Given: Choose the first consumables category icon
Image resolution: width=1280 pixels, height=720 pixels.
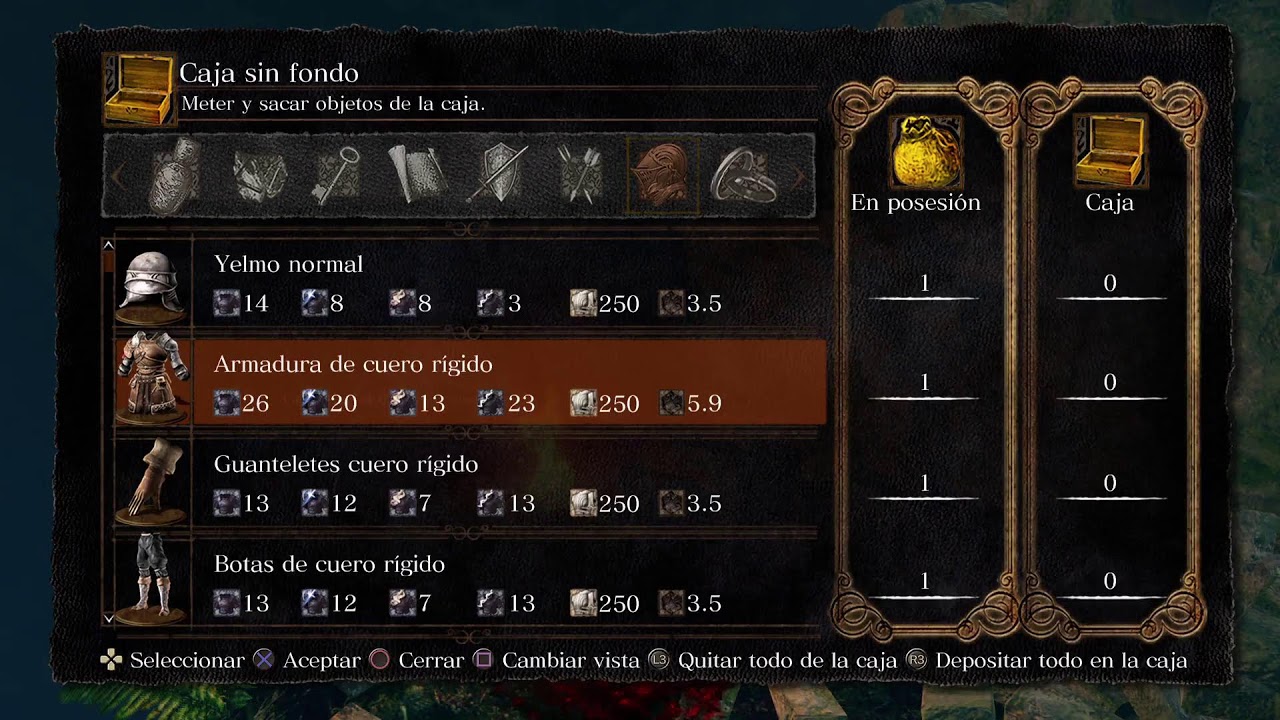Looking at the screenshot, I should click(175, 175).
